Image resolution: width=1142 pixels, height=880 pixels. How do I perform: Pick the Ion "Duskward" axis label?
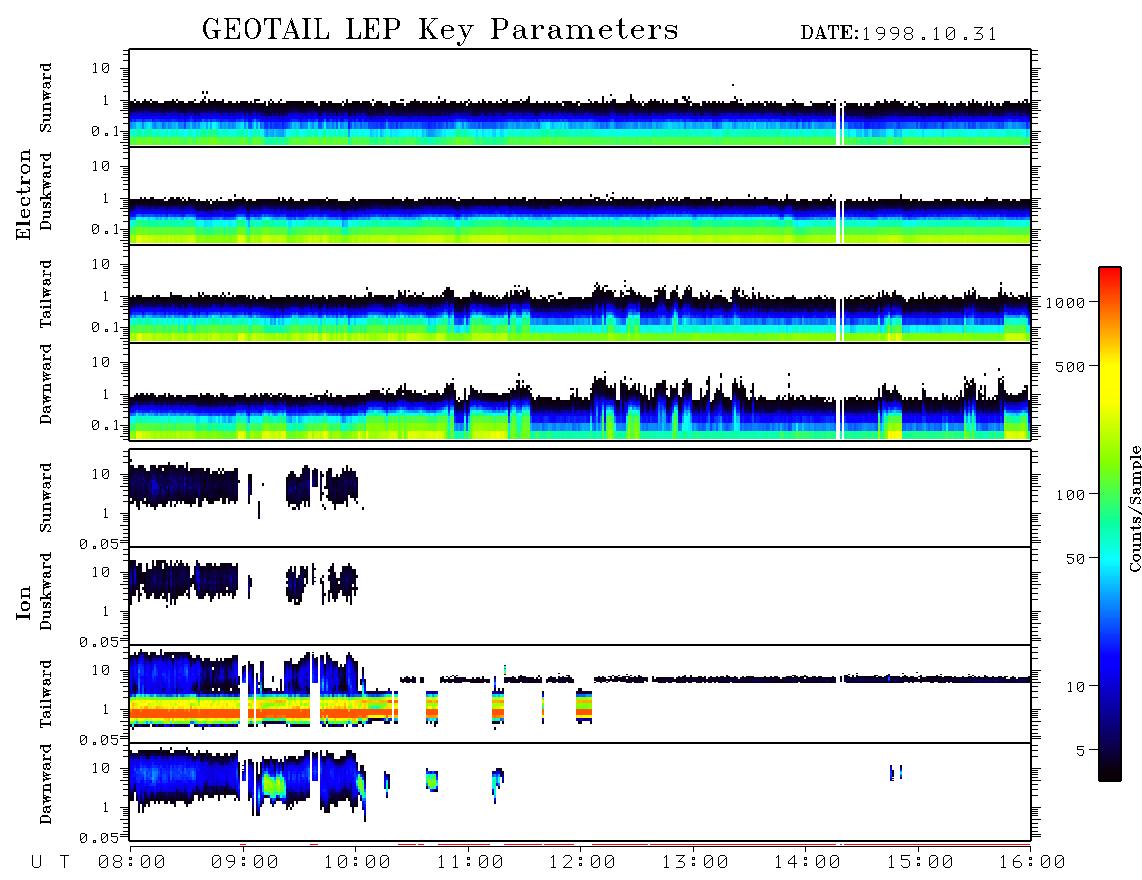coord(46,591)
